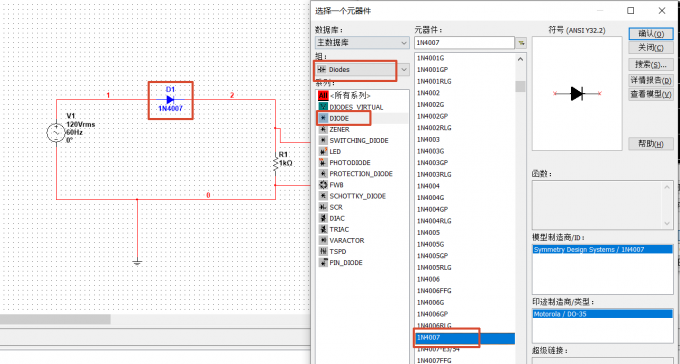Select component 1N4003GP in list
Image resolution: width=680 pixels, height=364 pixels.
coord(432,163)
